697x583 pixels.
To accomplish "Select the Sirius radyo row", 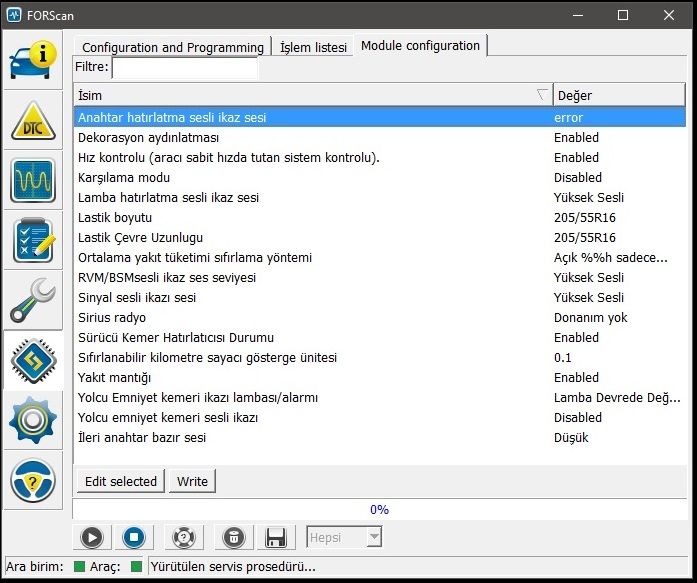I will click(x=380, y=317).
